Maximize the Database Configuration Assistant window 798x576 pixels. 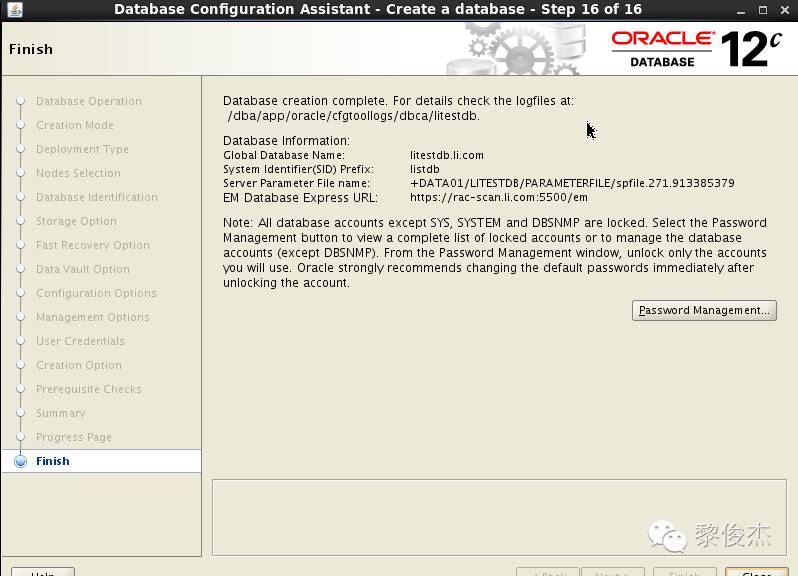[762, 10]
